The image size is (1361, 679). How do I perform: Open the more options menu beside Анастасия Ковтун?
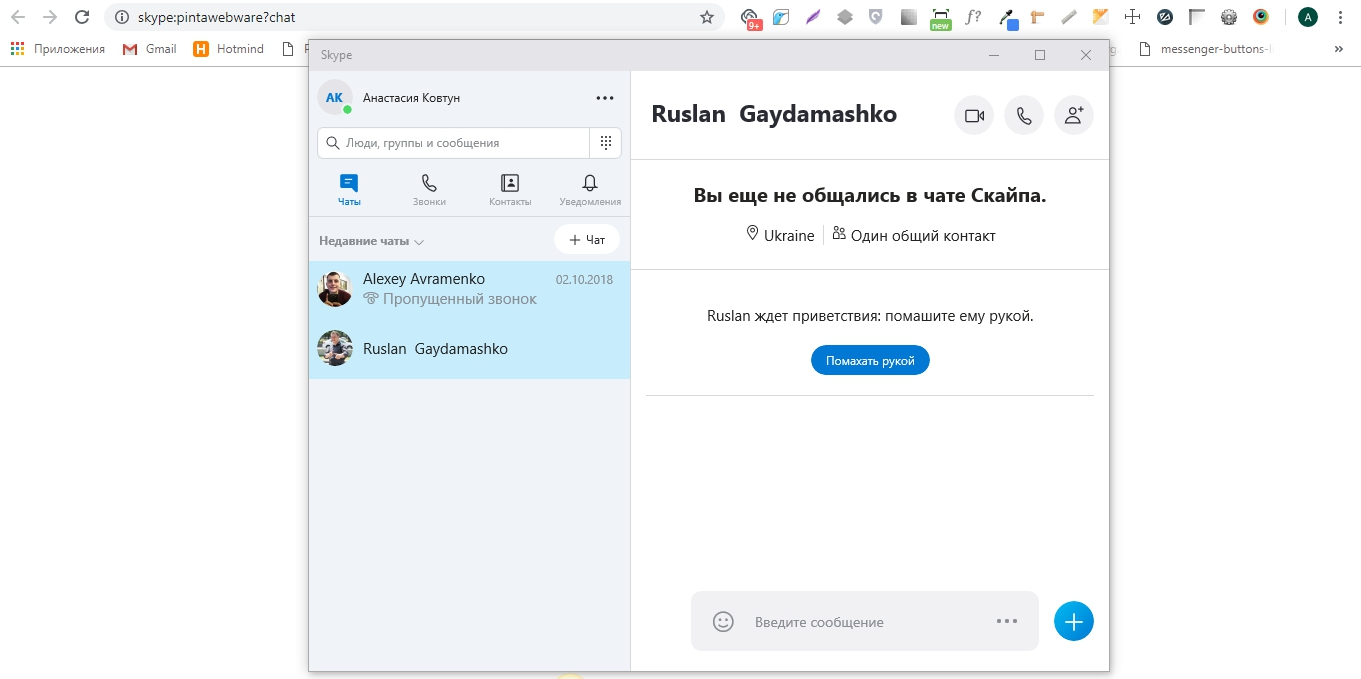pos(604,98)
